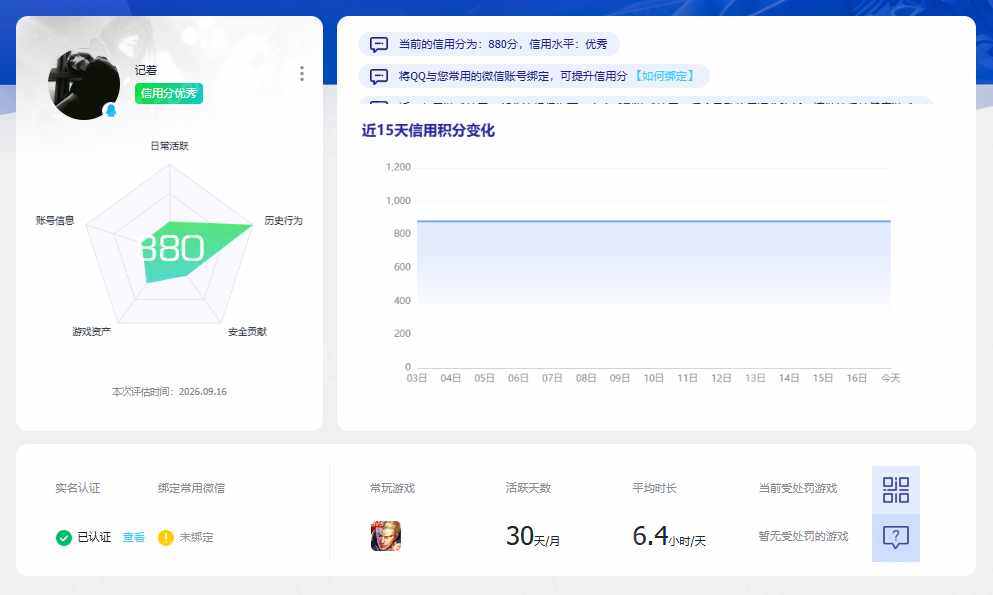Click the help question bubble icon
The width and height of the screenshot is (993, 595).
pos(895,537)
